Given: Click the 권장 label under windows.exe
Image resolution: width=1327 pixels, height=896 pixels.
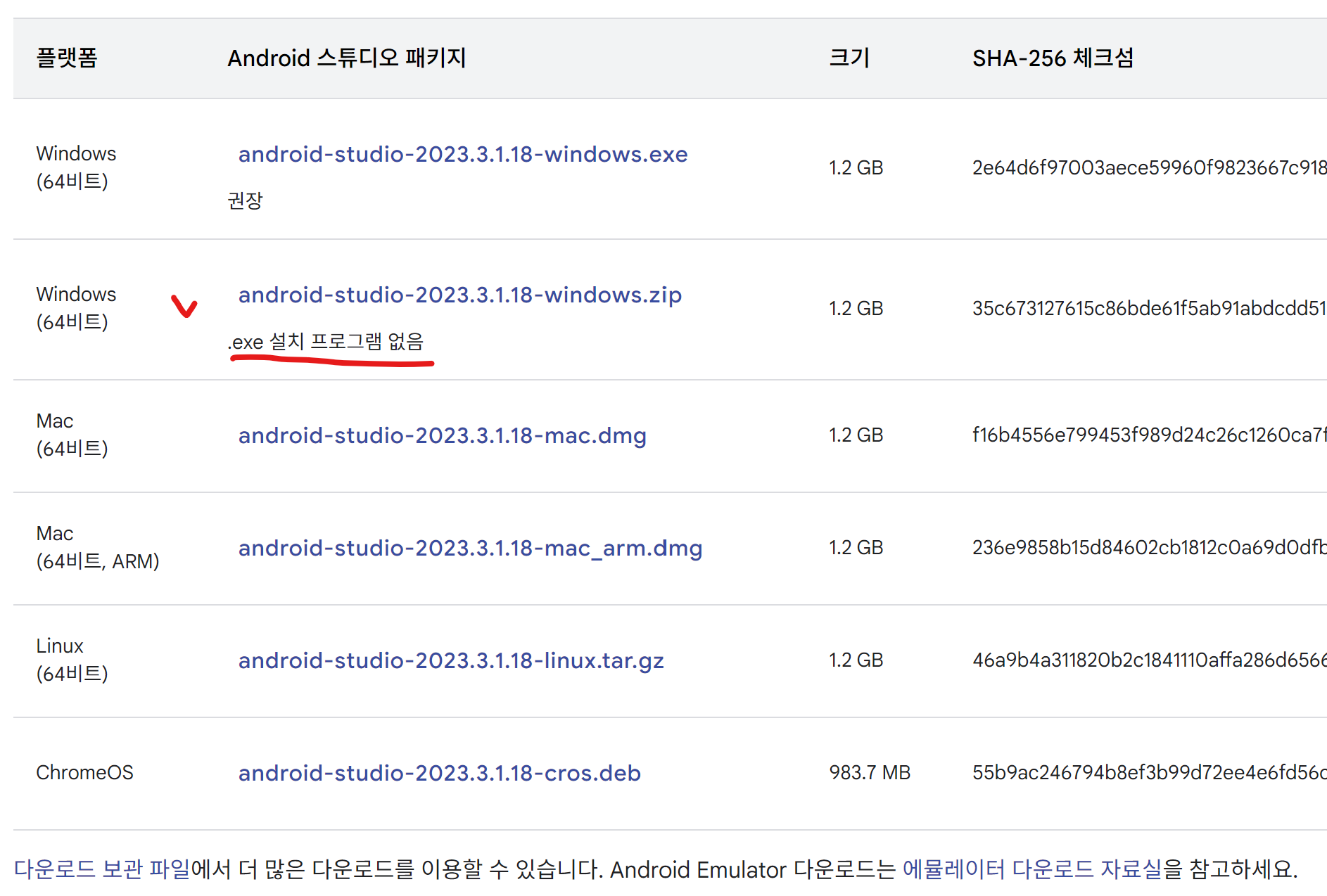Looking at the screenshot, I should point(245,200).
